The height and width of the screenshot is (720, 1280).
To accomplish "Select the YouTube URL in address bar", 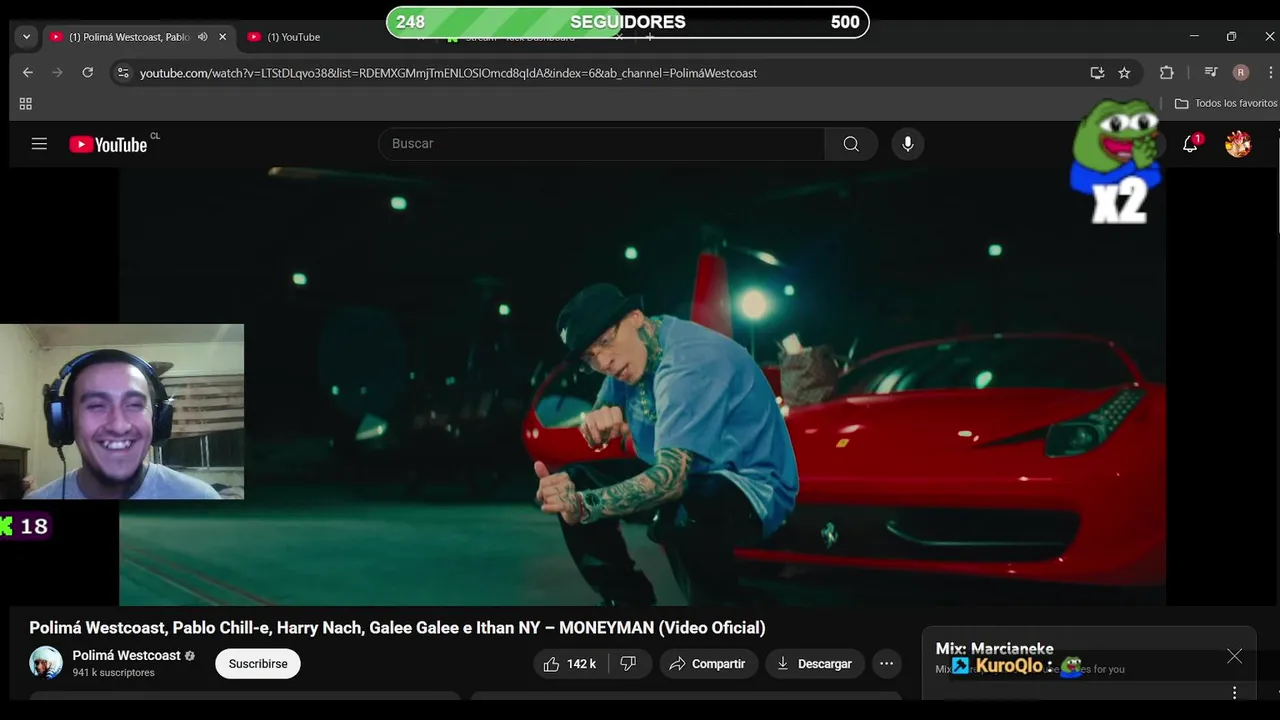I will pyautogui.click(x=448, y=73).
